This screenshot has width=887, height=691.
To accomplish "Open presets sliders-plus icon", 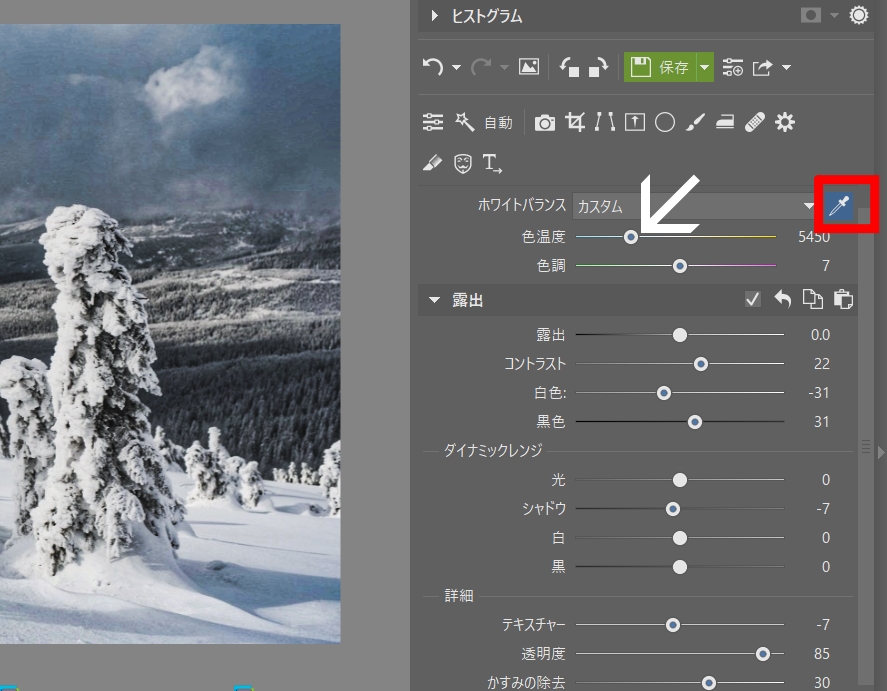I will [x=733, y=67].
